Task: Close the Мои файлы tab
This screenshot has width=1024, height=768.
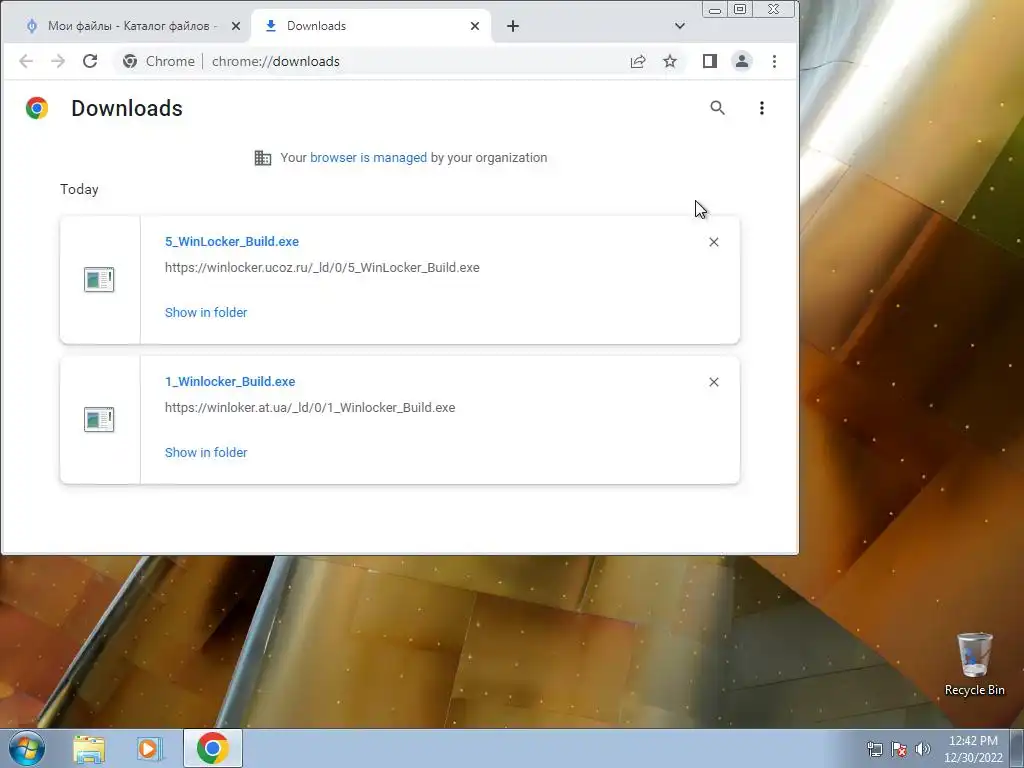Action: click(236, 26)
